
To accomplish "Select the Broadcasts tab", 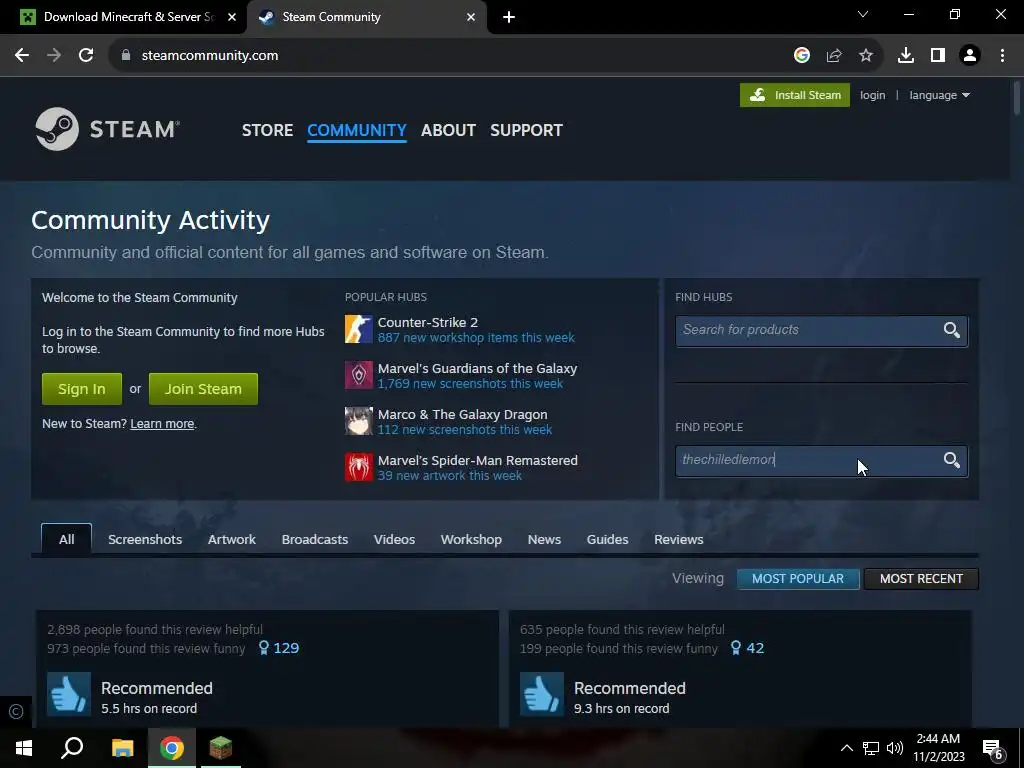I will coord(315,539).
